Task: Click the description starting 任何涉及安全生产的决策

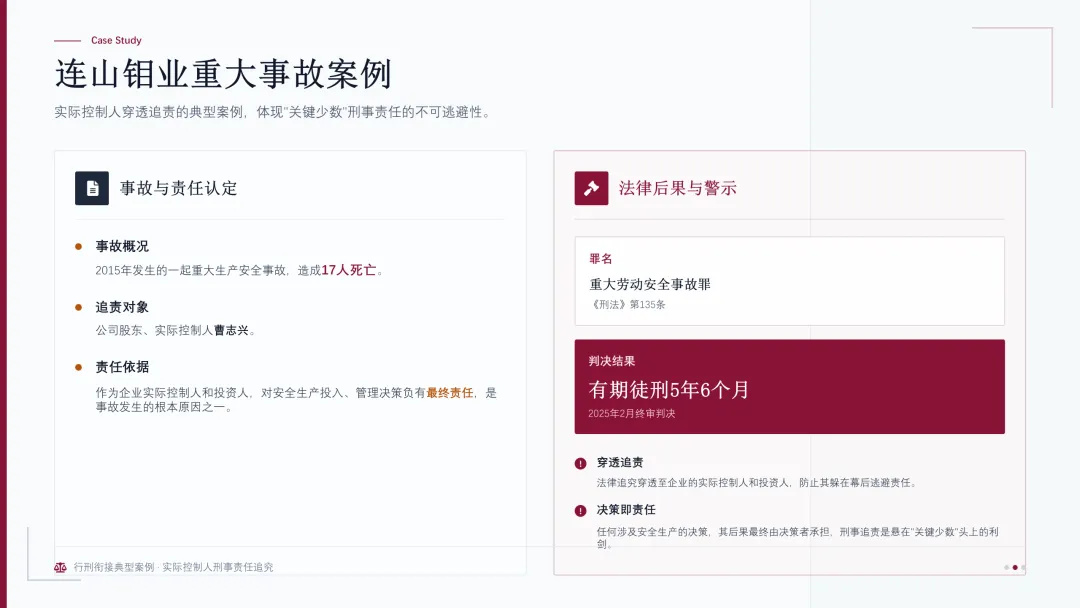Action: [x=798, y=538]
